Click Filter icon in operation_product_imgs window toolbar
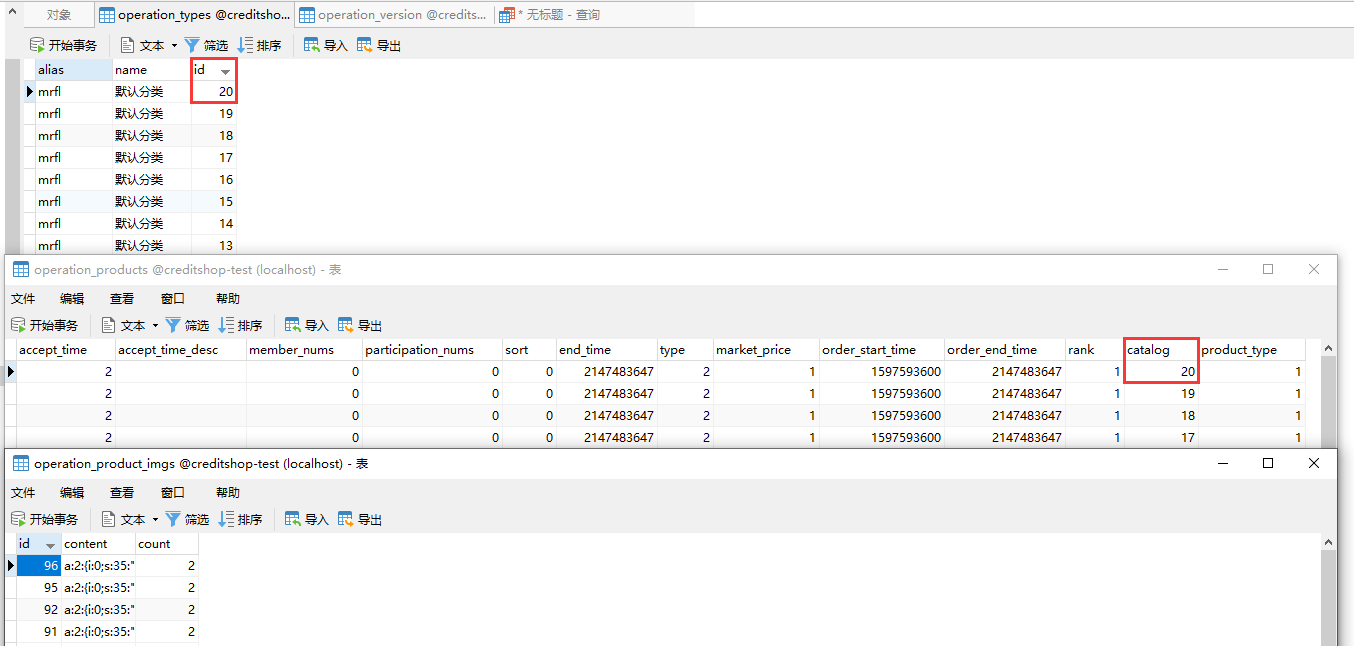 (x=173, y=519)
